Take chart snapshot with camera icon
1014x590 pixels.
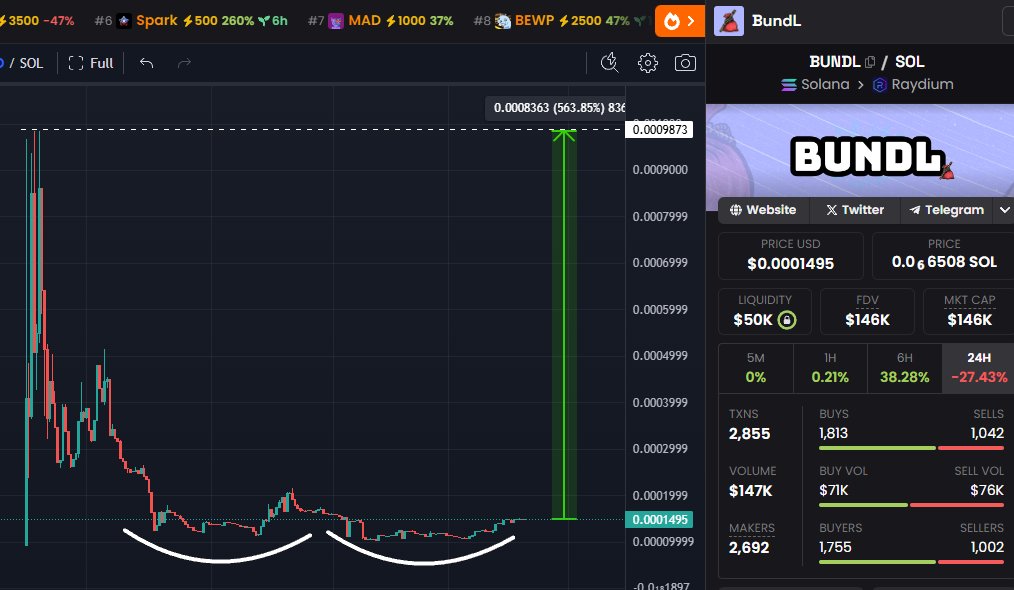(685, 63)
